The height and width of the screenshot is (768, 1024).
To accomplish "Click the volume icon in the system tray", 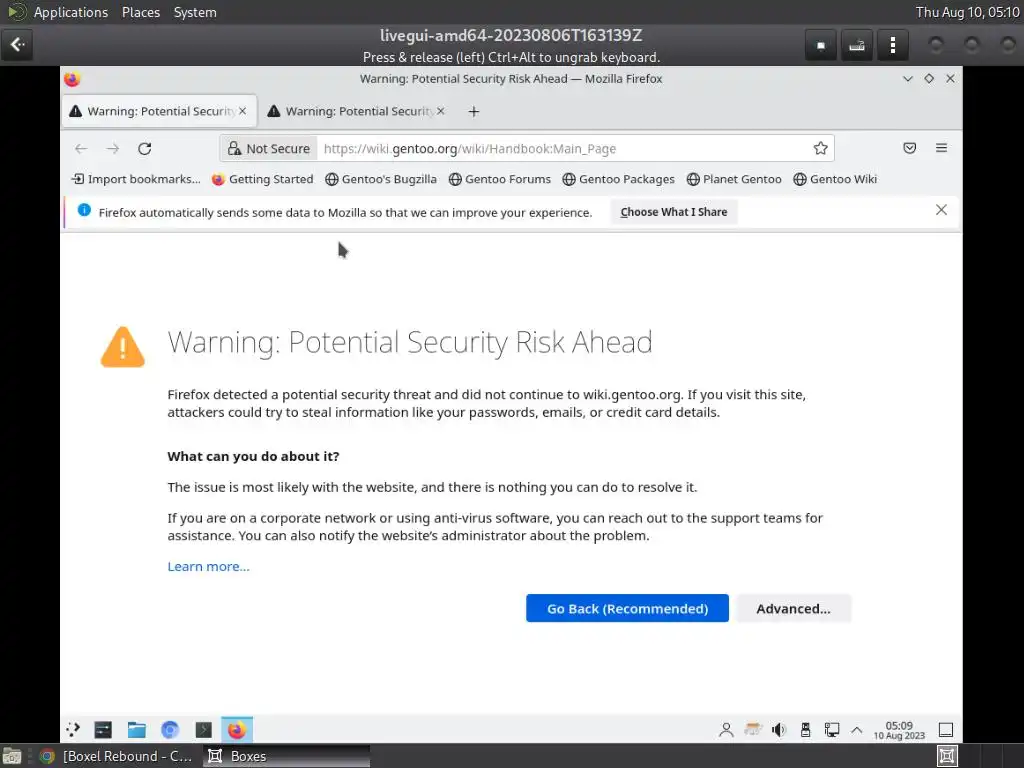I will point(779,730).
